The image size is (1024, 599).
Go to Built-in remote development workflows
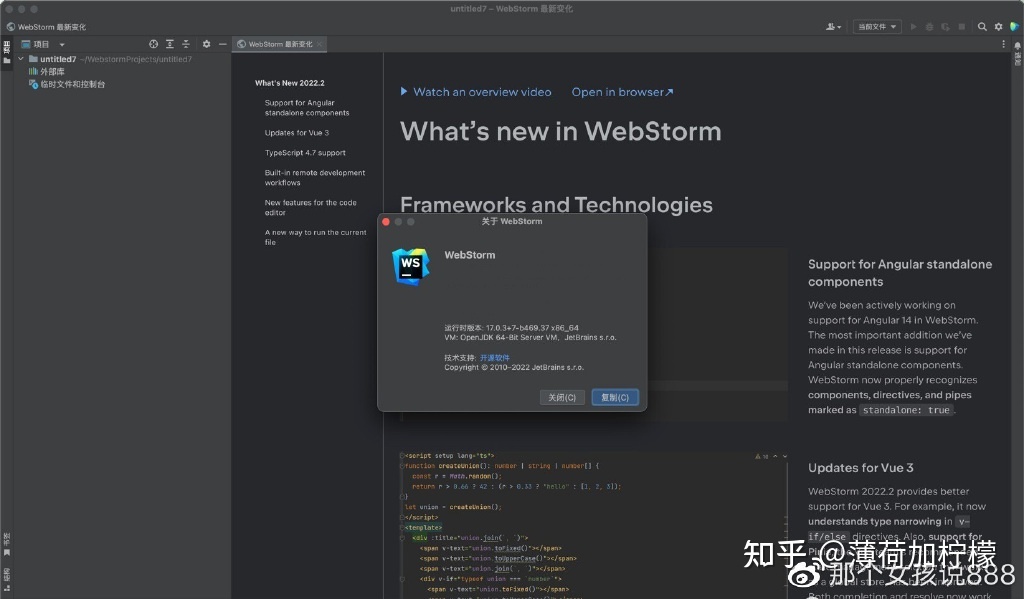click(315, 178)
